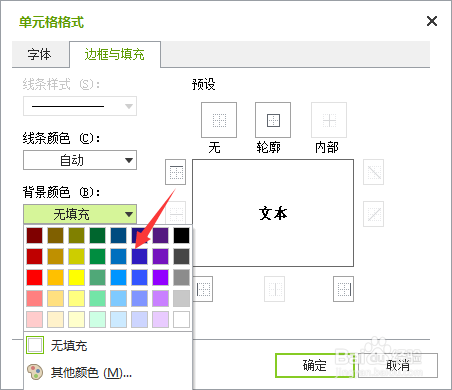Toggle the inner vertical border button
Screen dimensions: 452x390
[275, 289]
